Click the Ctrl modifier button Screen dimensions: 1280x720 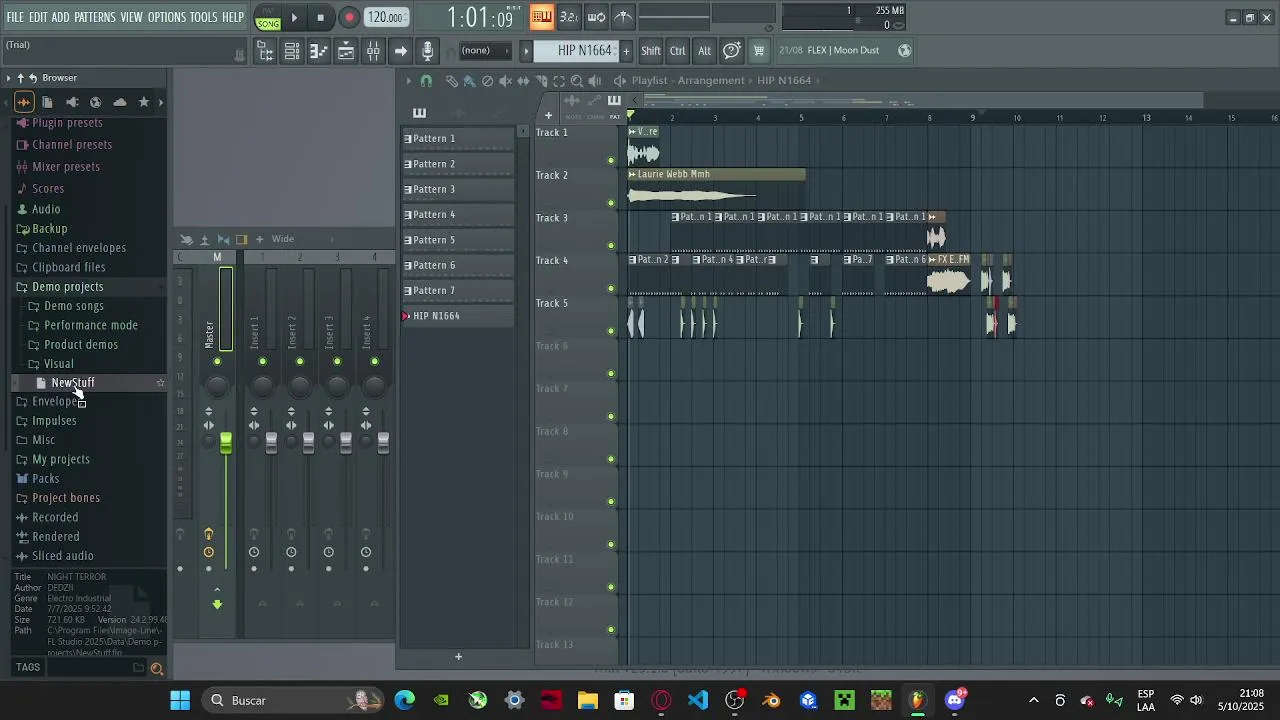[678, 51]
